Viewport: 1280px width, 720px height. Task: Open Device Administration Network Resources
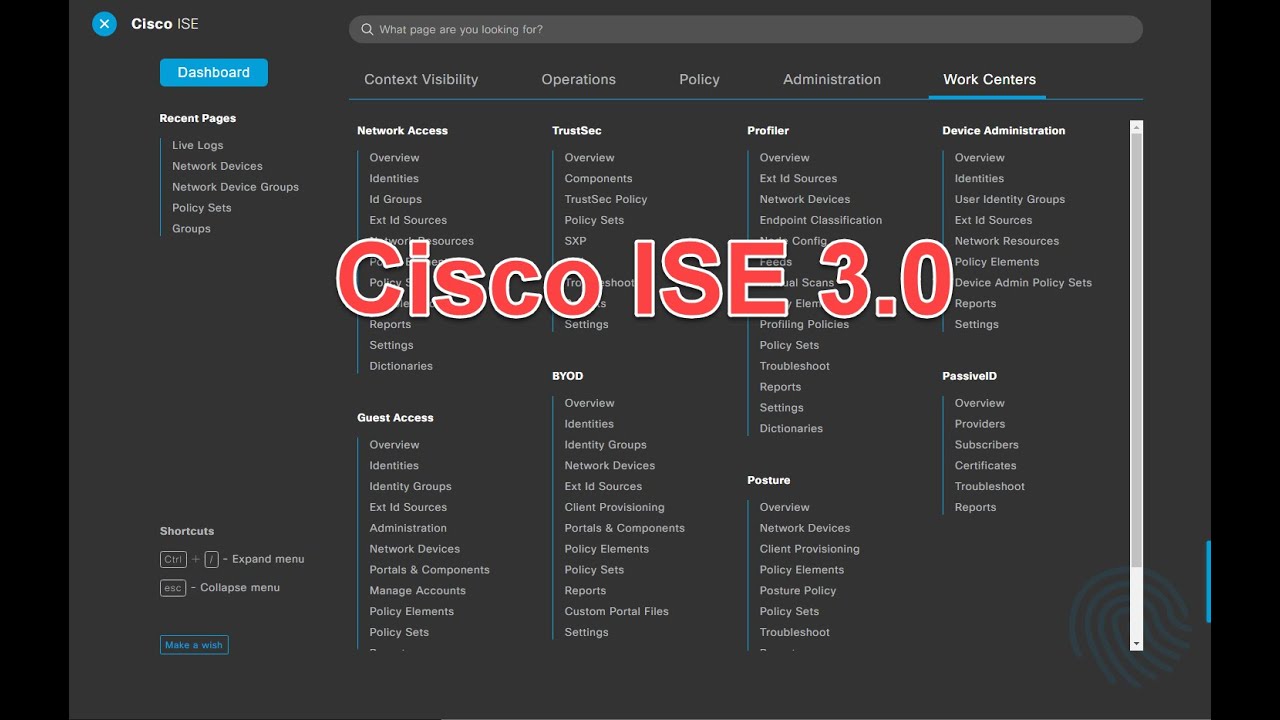coord(1006,241)
